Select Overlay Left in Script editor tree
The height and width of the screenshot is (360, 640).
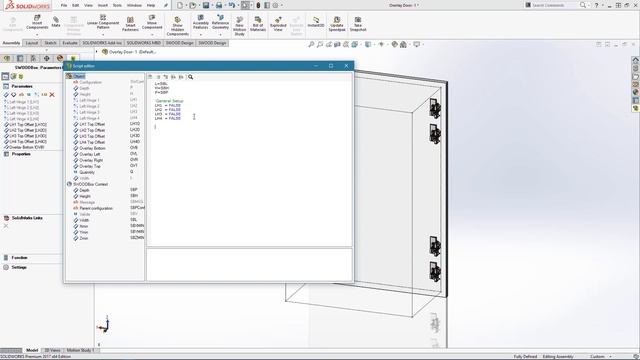tap(90, 154)
